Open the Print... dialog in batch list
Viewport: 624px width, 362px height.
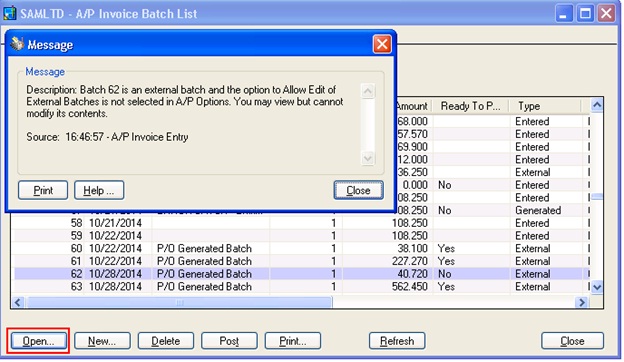pyautogui.click(x=293, y=341)
